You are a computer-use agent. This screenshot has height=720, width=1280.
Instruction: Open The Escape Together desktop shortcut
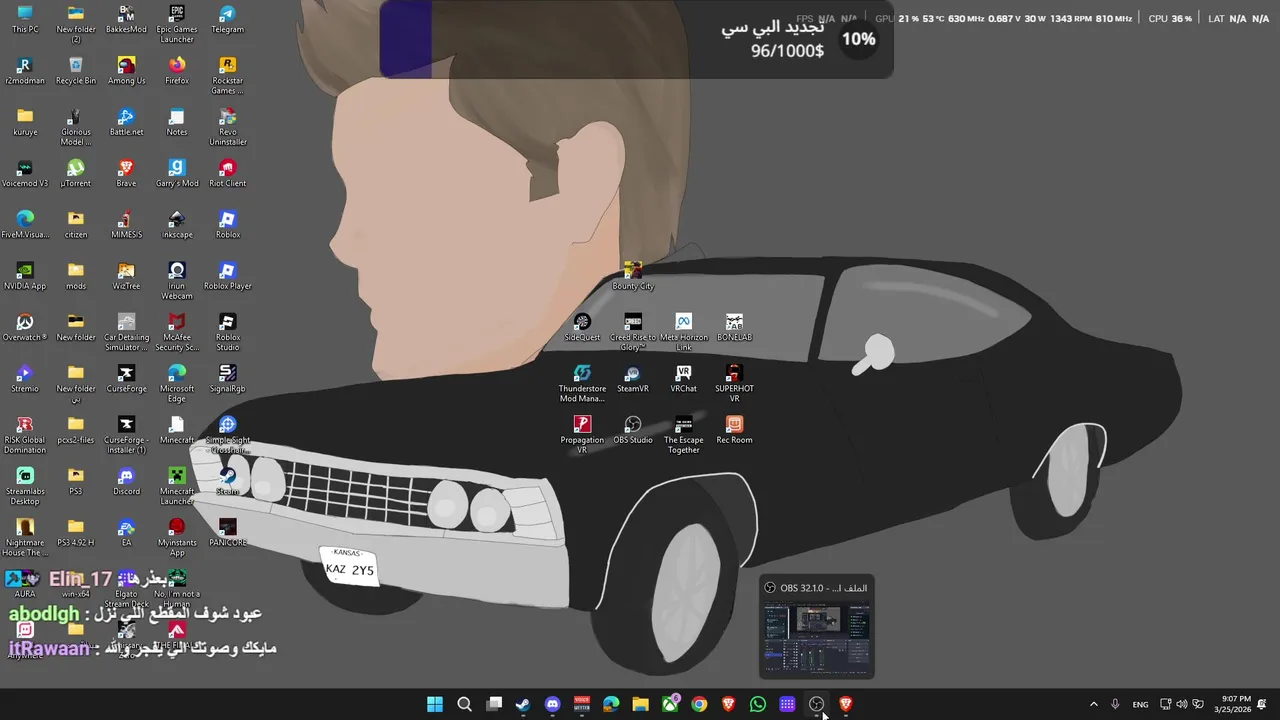coord(684,435)
